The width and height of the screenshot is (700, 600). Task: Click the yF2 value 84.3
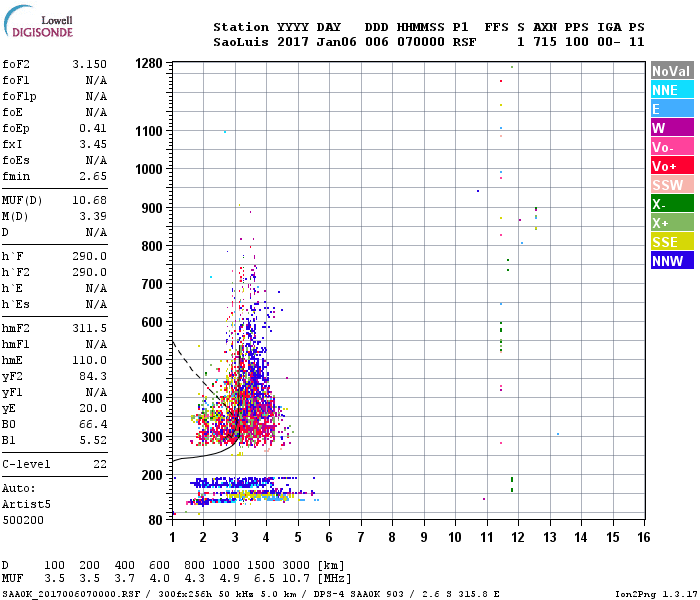(x=93, y=376)
